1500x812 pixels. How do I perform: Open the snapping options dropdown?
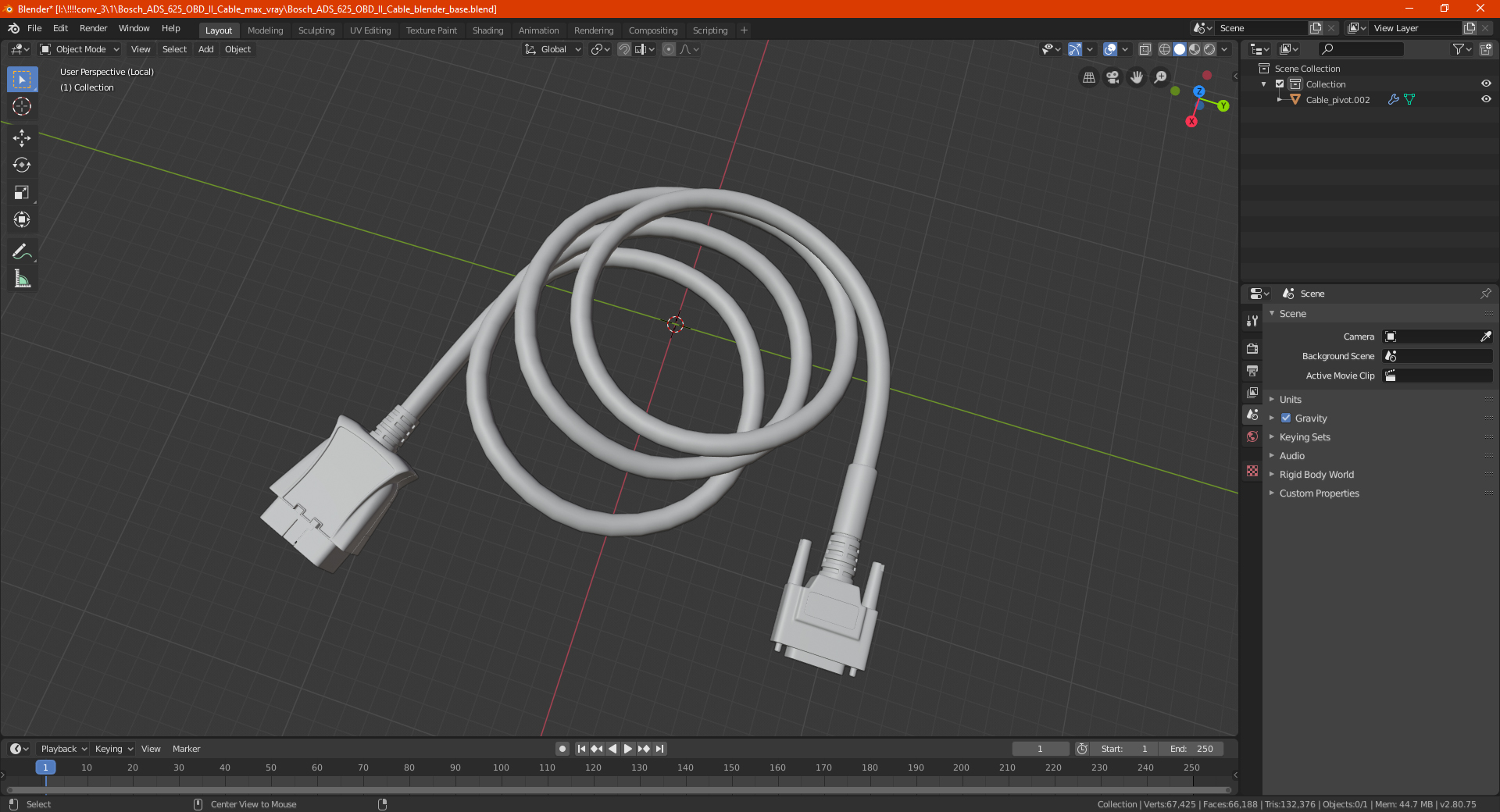[645, 49]
